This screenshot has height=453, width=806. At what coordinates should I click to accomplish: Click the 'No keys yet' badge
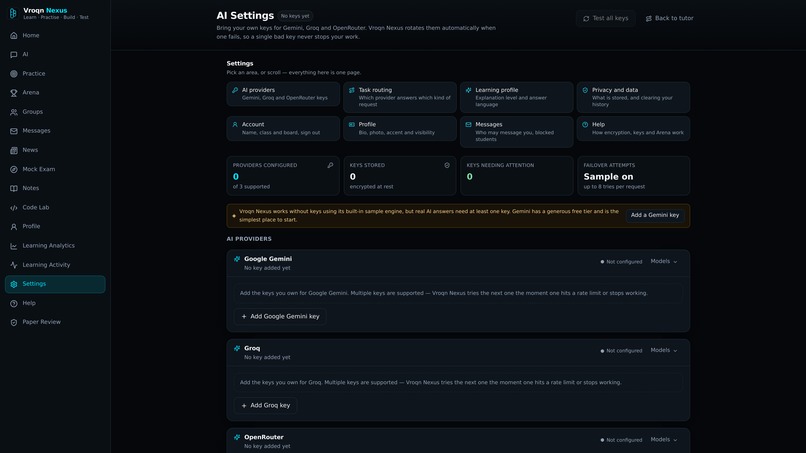[295, 16]
